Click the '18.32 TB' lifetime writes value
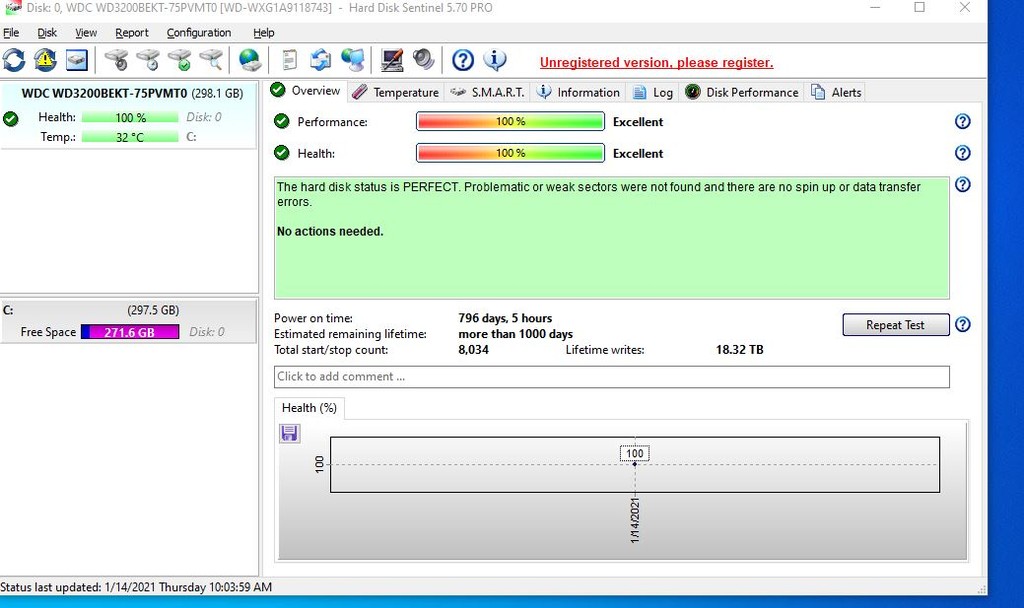 point(739,349)
